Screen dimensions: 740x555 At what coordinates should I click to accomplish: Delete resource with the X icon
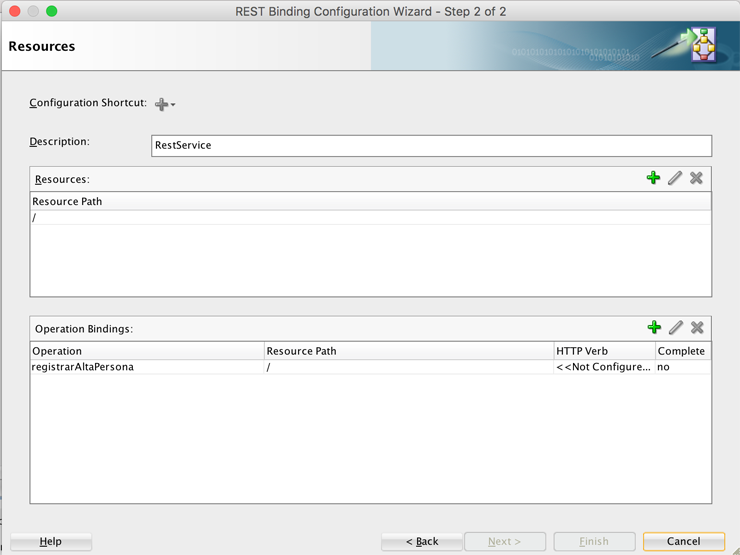(696, 178)
